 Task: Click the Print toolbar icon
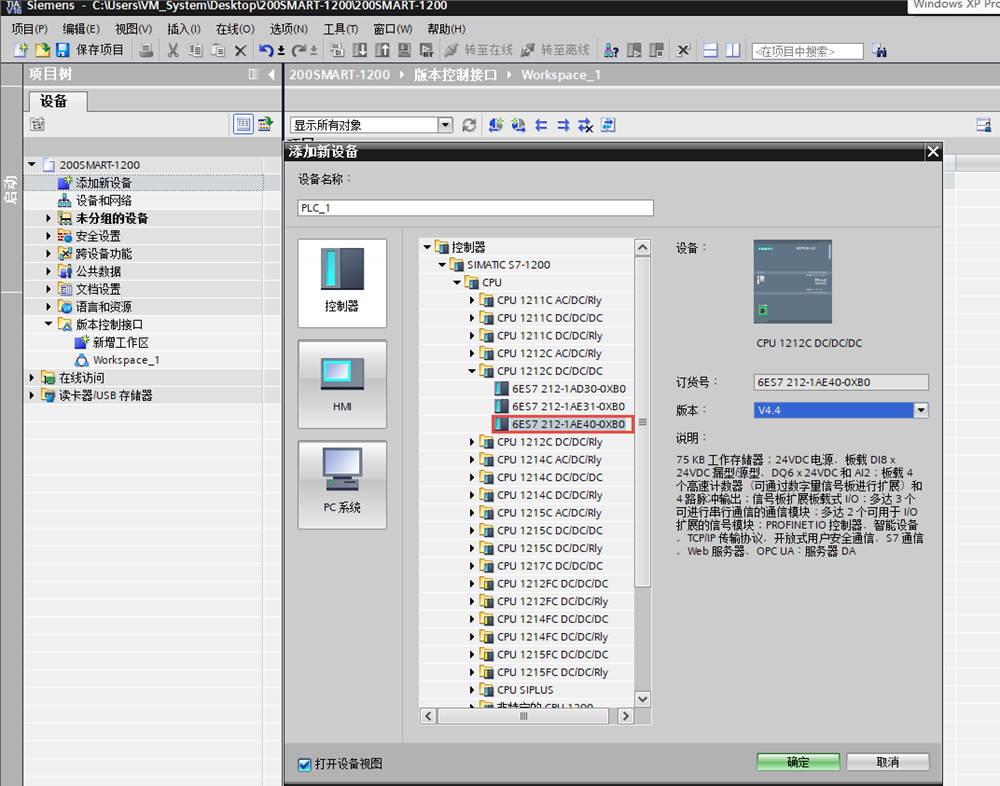(x=146, y=50)
